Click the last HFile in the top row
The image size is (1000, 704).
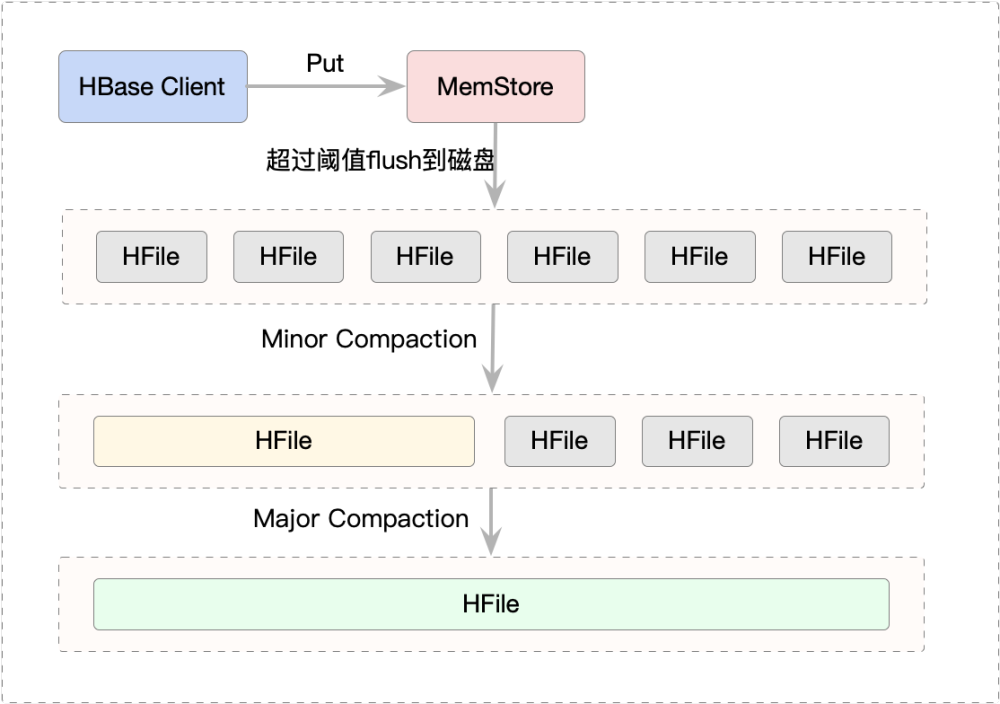point(836,257)
